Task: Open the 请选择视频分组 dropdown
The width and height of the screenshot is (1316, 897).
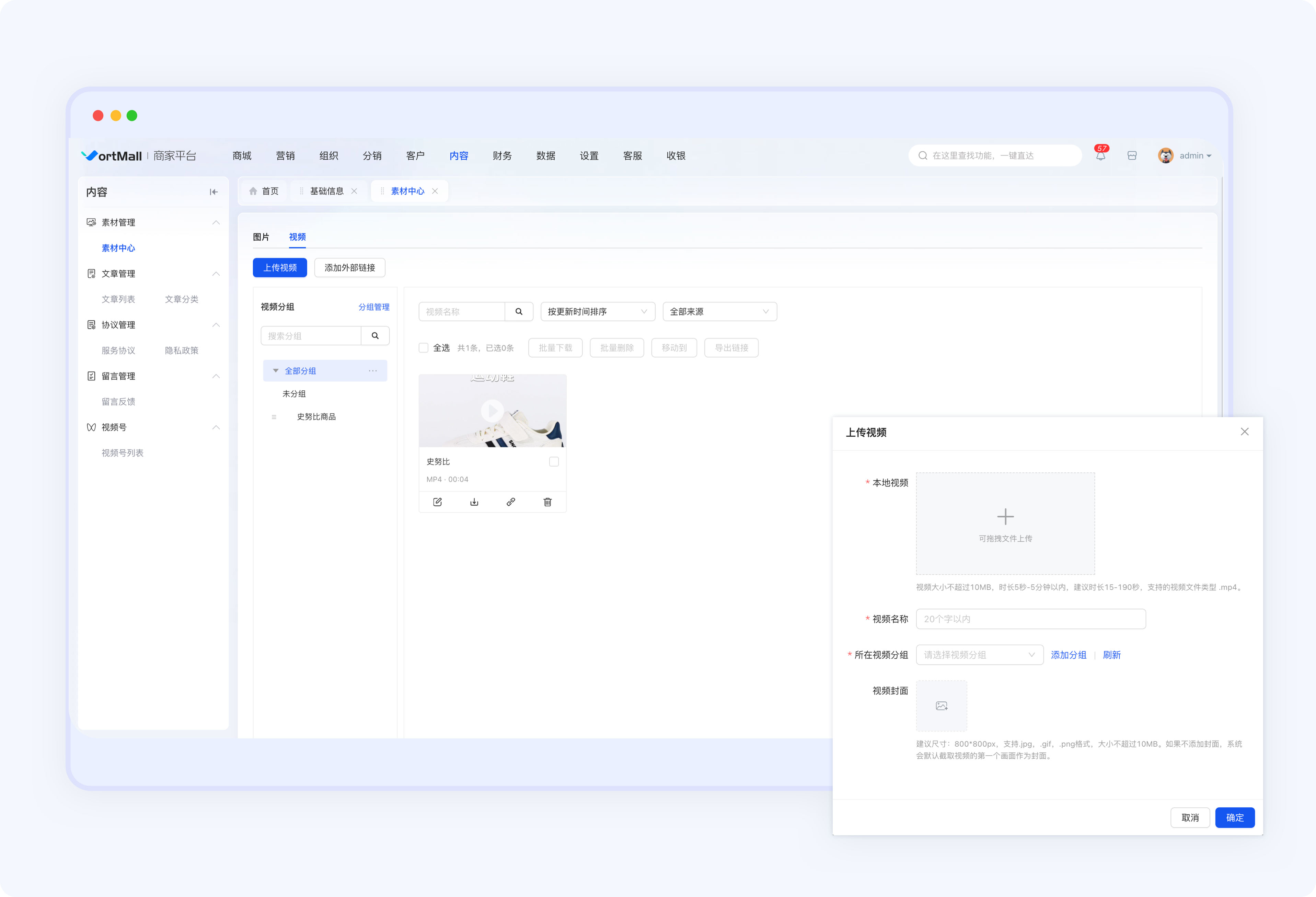Action: 979,655
